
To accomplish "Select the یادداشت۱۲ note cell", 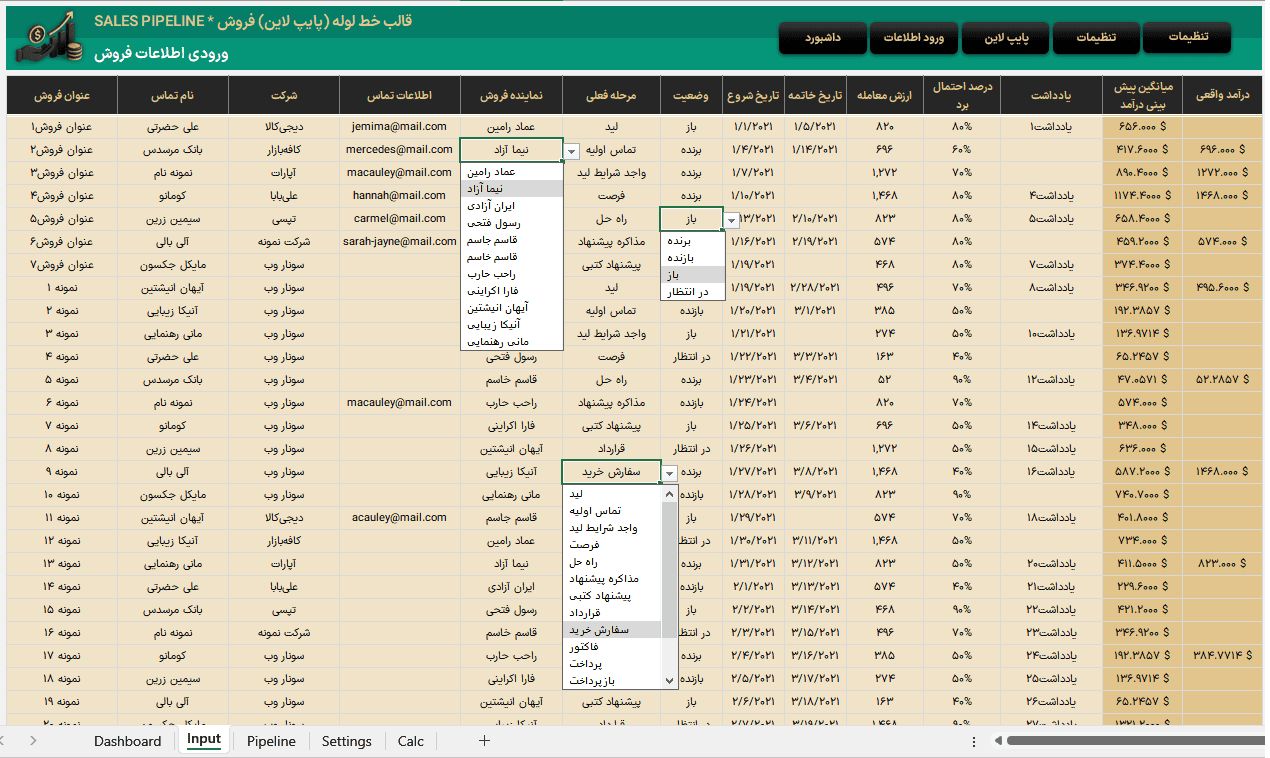I will point(1051,379).
